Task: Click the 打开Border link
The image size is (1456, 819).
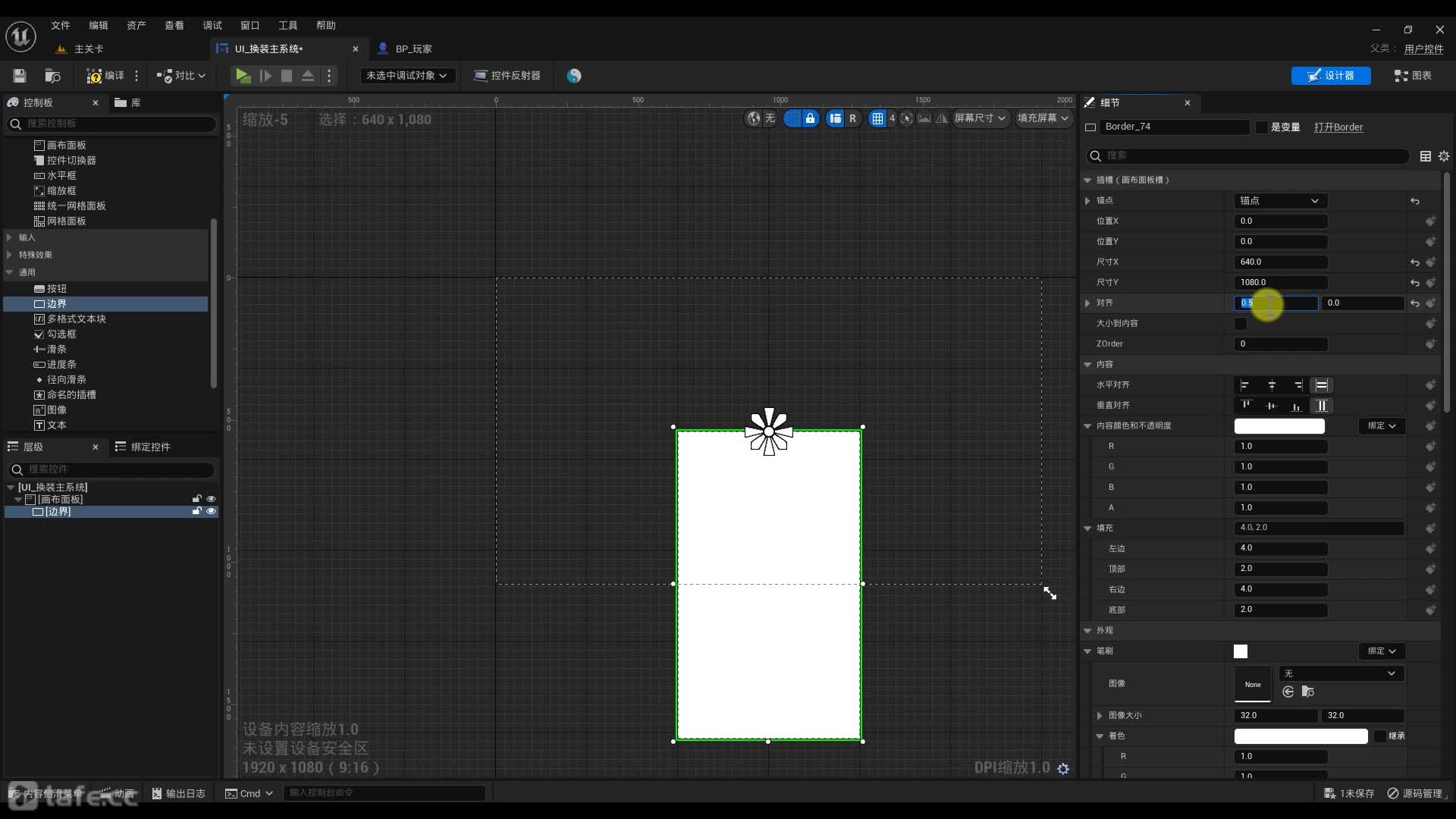Action: click(x=1338, y=127)
